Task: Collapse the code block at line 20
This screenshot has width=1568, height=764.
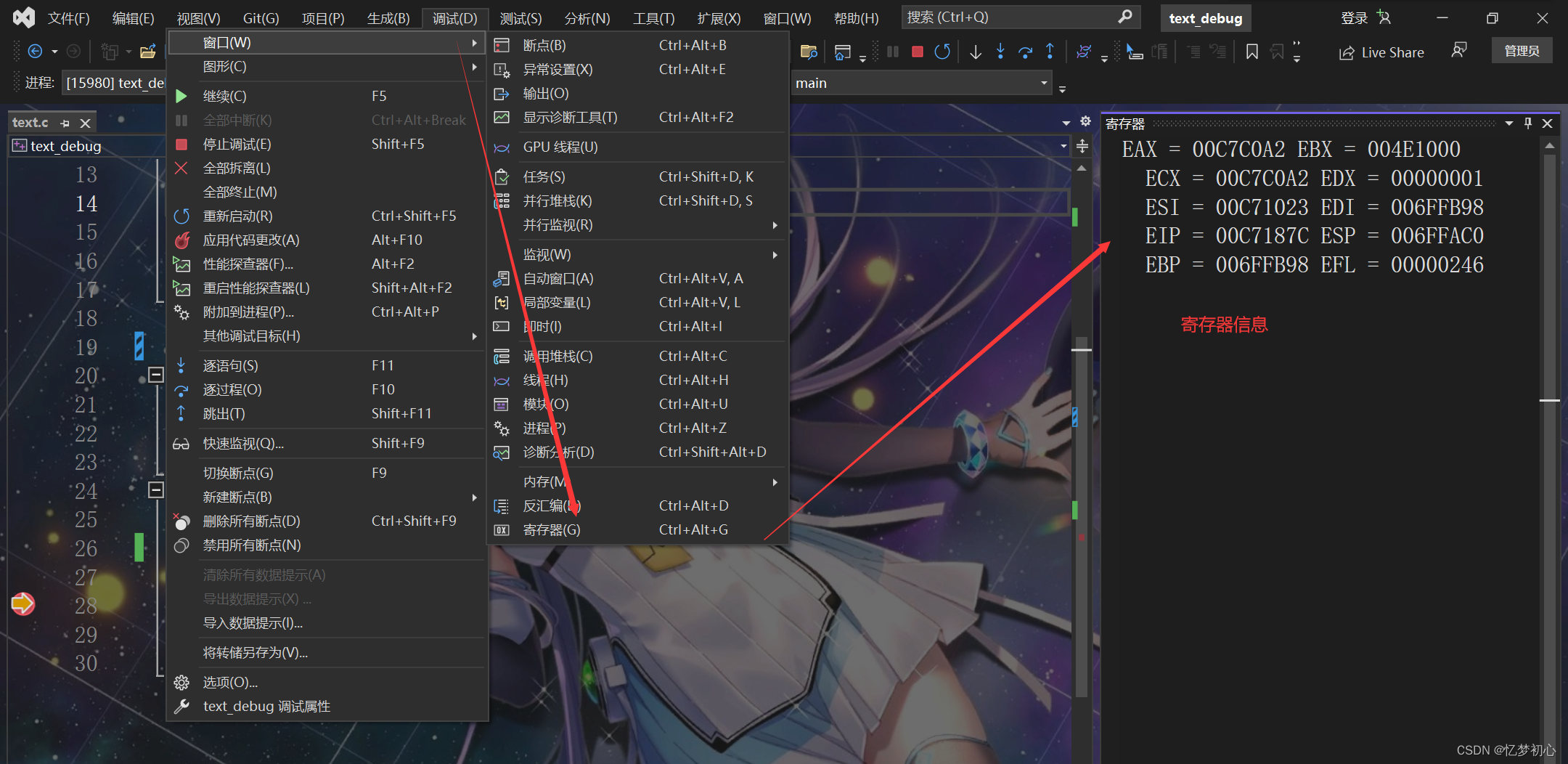Action: point(156,375)
